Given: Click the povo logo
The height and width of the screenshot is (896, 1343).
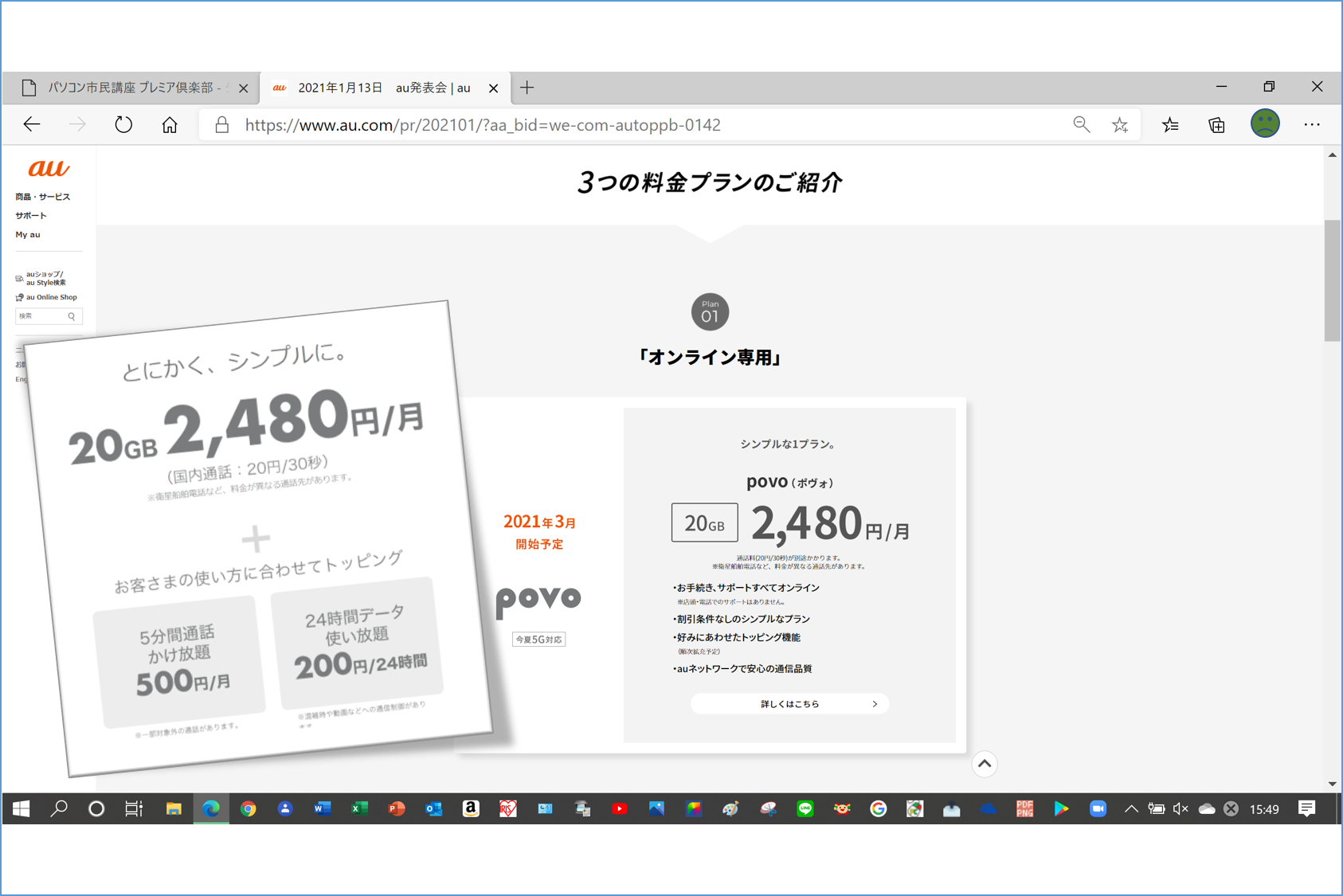Looking at the screenshot, I should coord(538,601).
